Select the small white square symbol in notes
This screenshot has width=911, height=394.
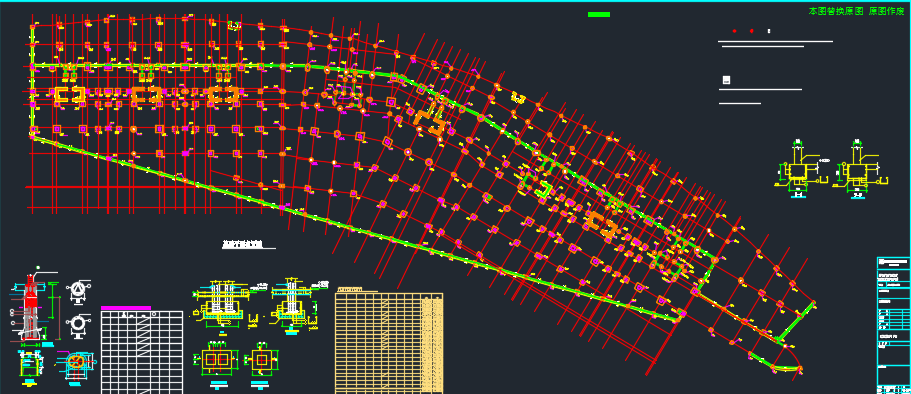tap(726, 80)
